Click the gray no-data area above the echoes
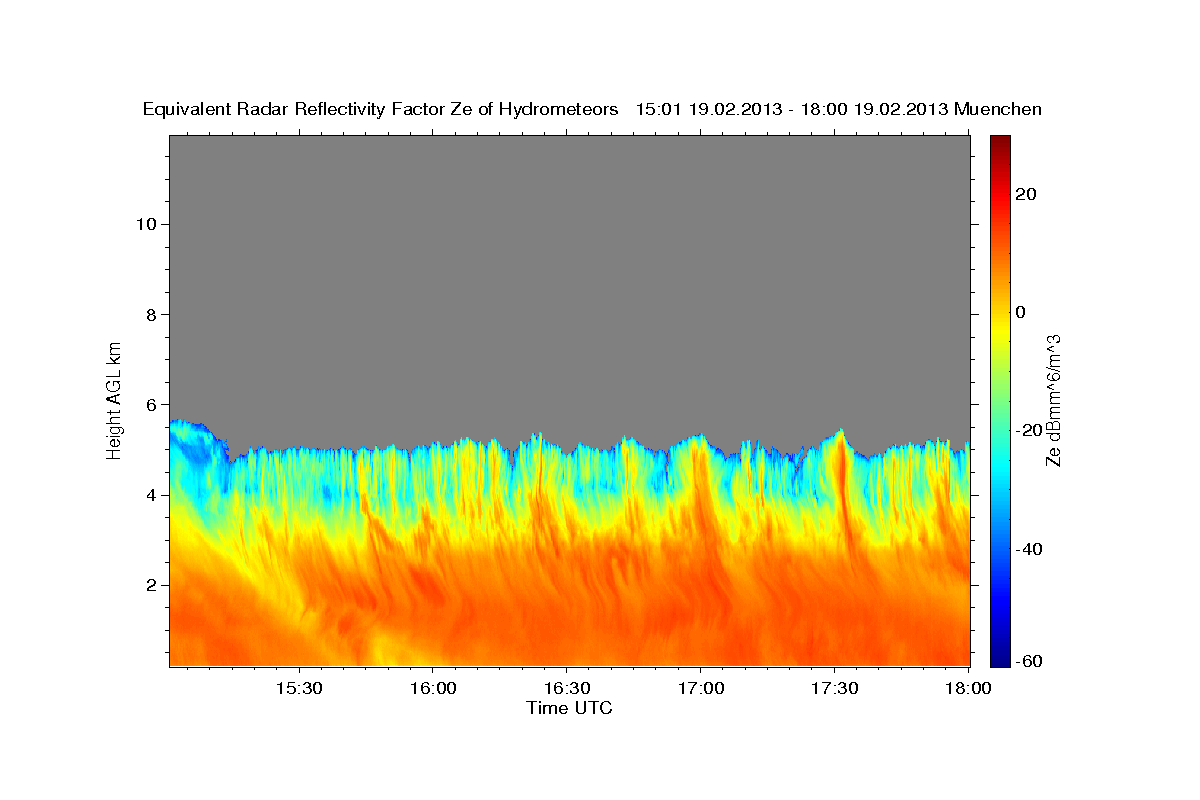 [x=569, y=285]
